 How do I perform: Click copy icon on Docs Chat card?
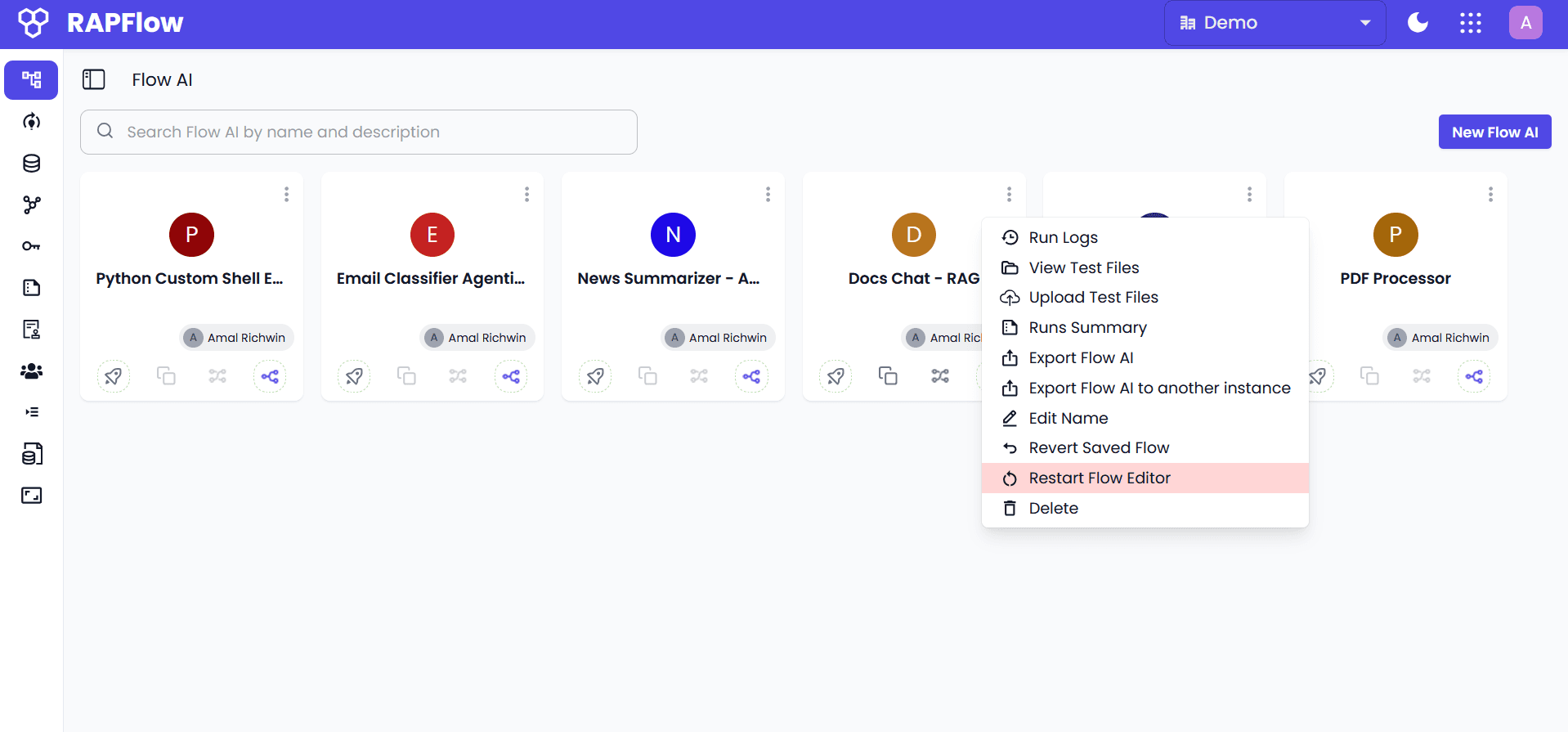(888, 375)
